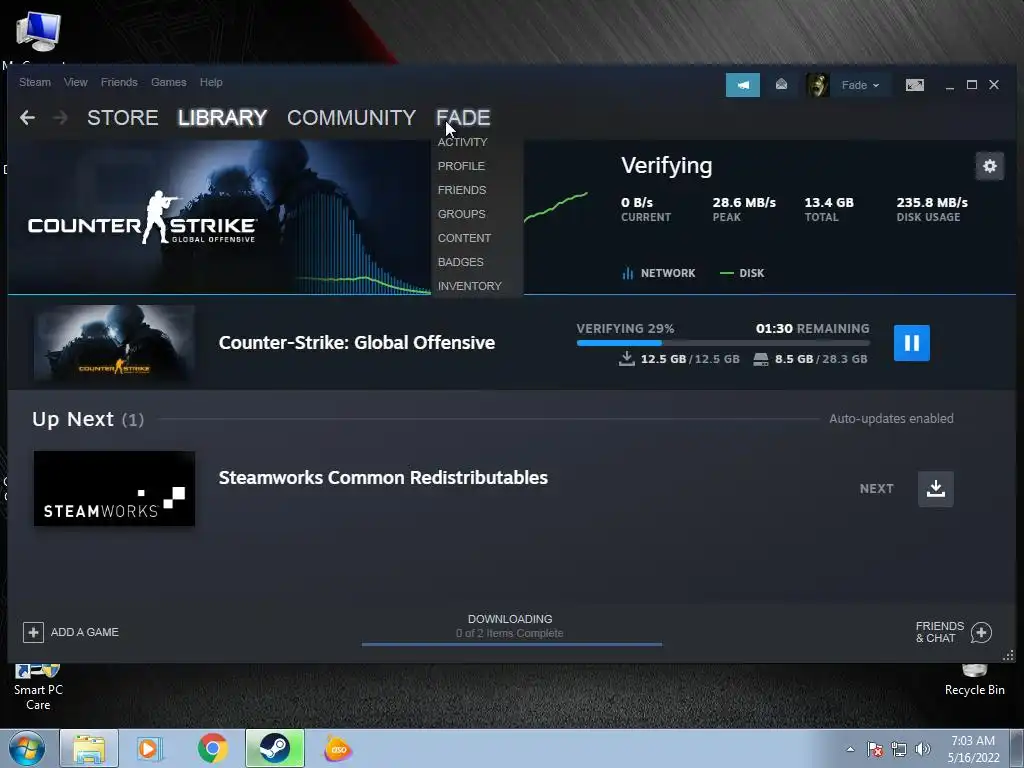Screen dimensions: 1024x768
Task: Open the Smart PC Care desktop icon
Action: click(38, 687)
